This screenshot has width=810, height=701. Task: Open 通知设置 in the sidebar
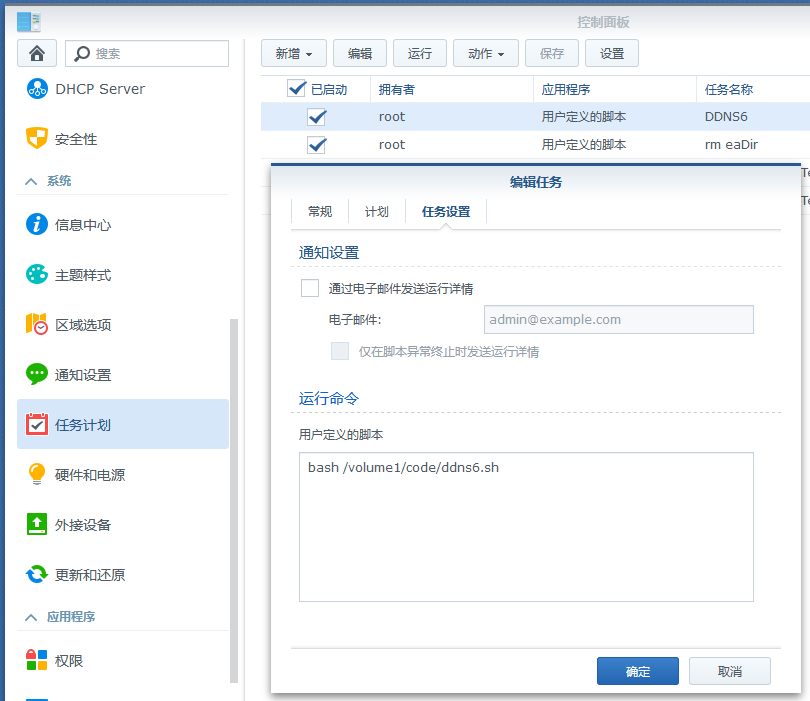(x=83, y=375)
